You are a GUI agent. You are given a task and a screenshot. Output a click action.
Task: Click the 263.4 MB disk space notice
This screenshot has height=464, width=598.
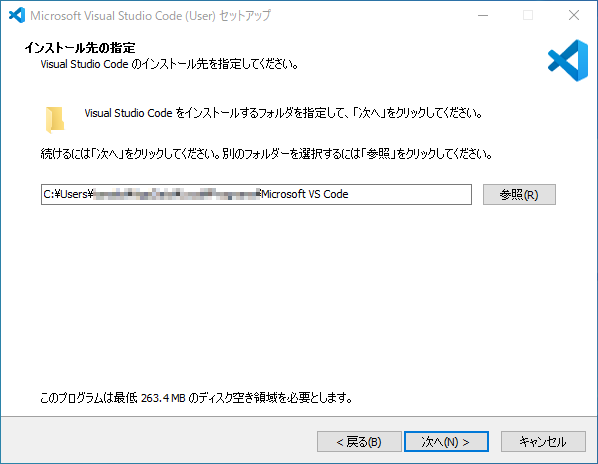[196, 398]
